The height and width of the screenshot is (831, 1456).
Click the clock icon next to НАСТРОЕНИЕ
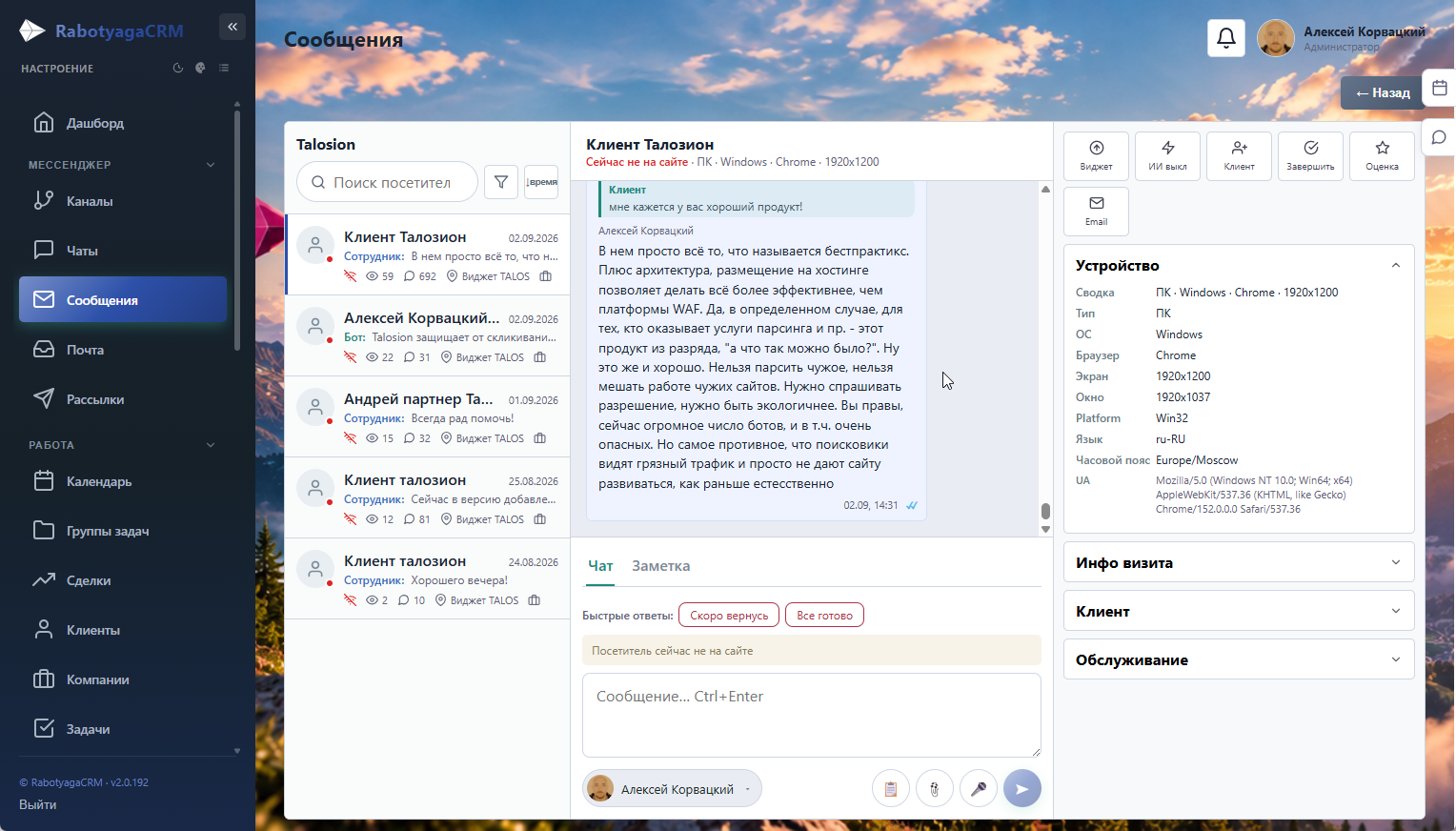178,69
